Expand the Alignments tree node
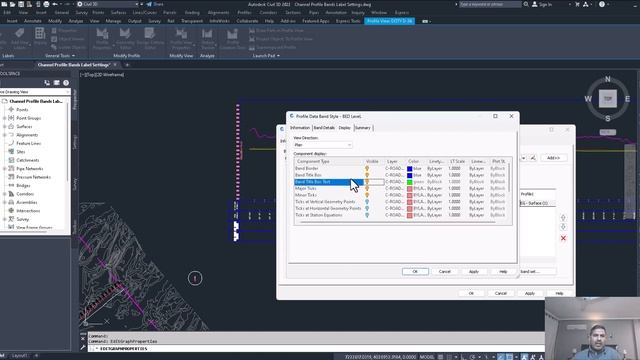Screen dimensions: 640x360 click(x=4, y=135)
